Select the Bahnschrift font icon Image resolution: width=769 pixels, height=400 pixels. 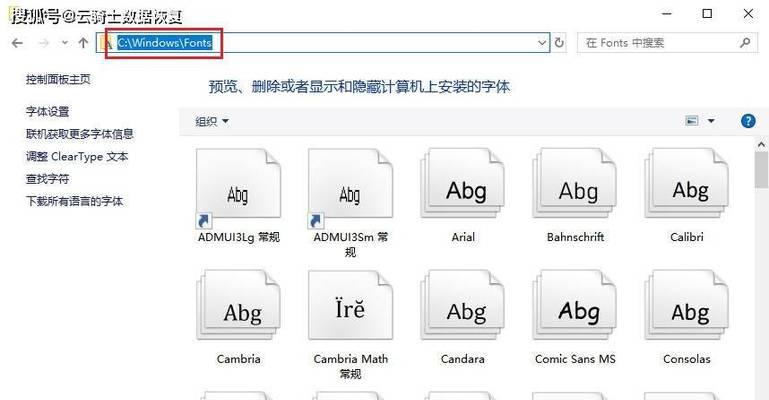click(x=575, y=183)
